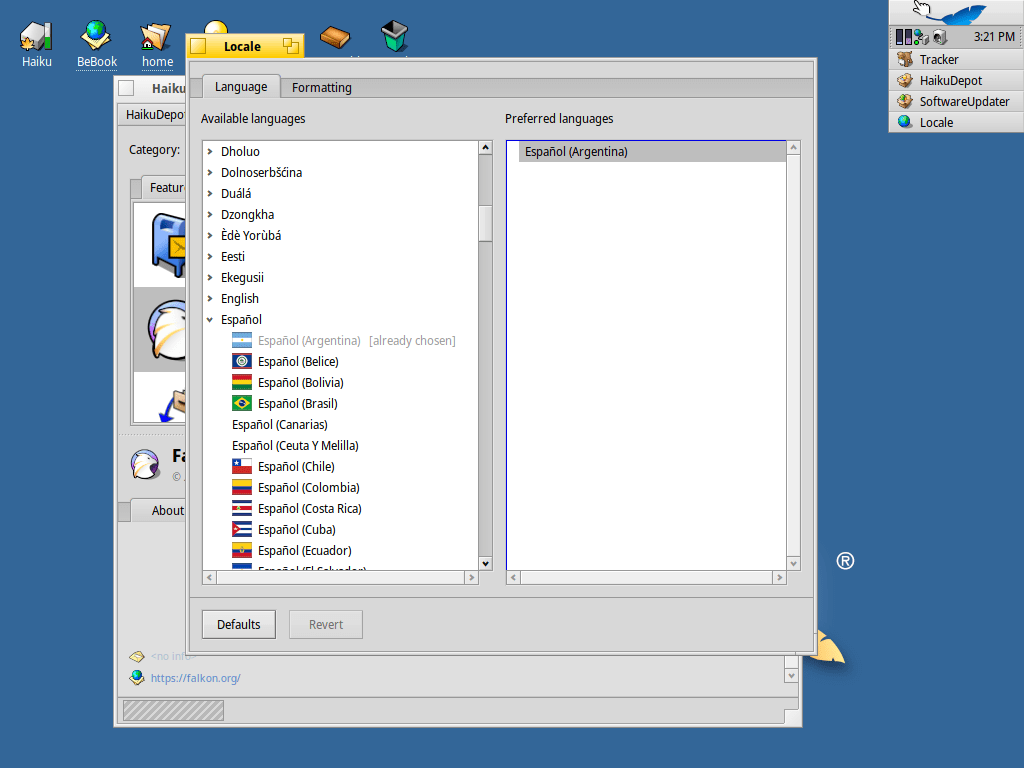This screenshot has height=768, width=1024.
Task: Click the Argentina flag icon
Action: point(242,340)
